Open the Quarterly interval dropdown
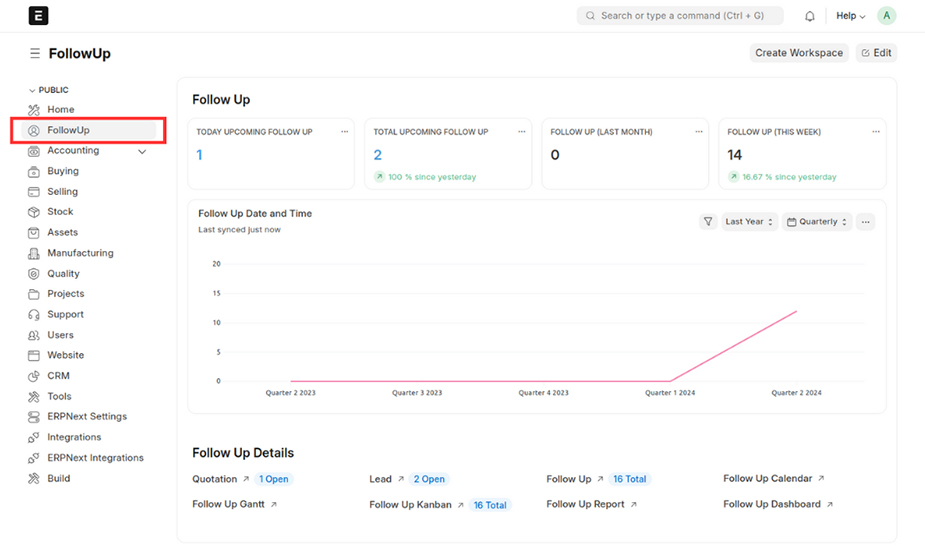This screenshot has width=925, height=554. 817,222
